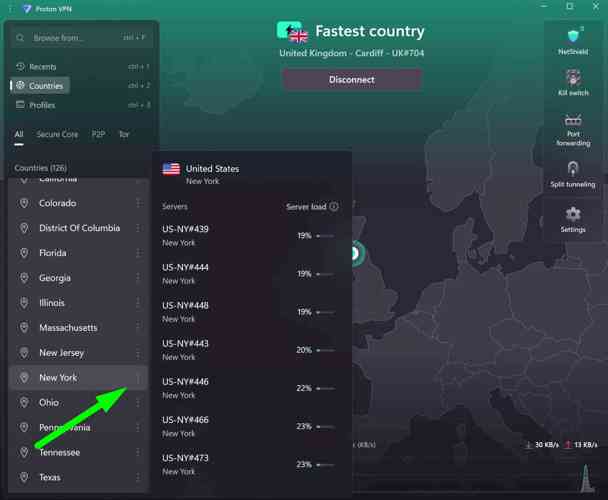
Task: Click the Georgia location pin icon
Action: pyautogui.click(x=24, y=278)
